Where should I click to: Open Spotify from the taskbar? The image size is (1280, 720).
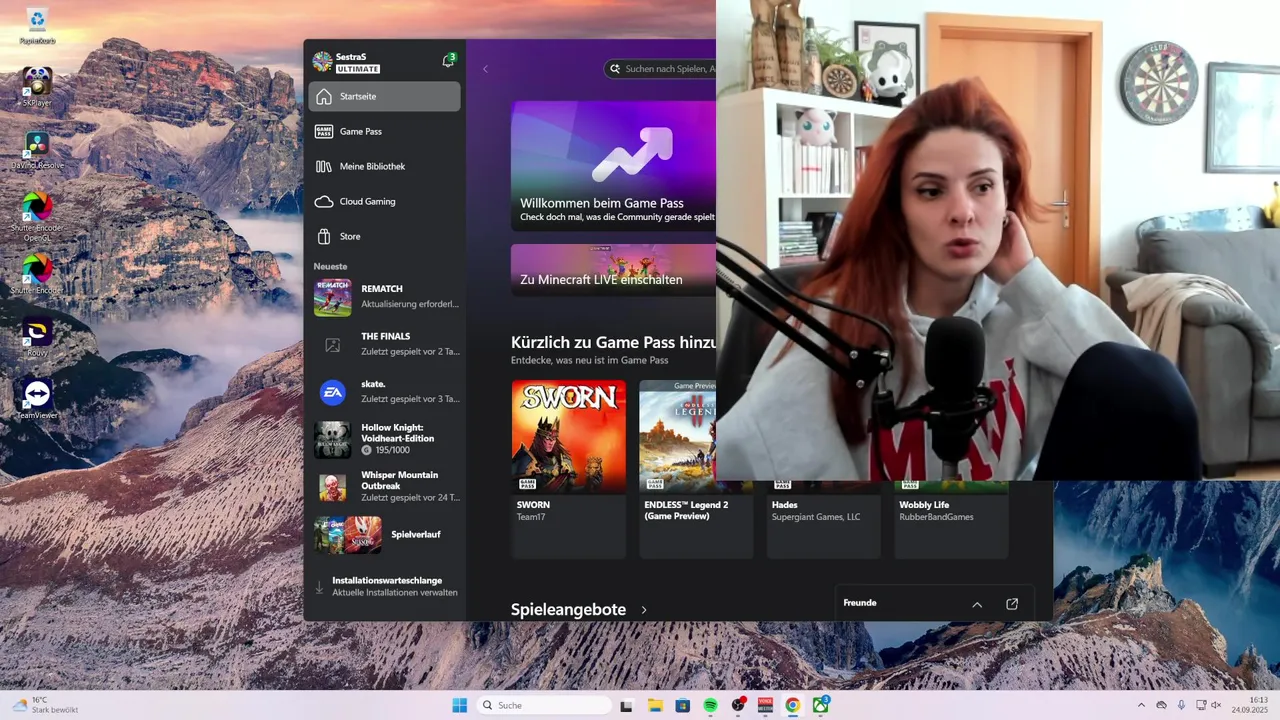coord(710,705)
